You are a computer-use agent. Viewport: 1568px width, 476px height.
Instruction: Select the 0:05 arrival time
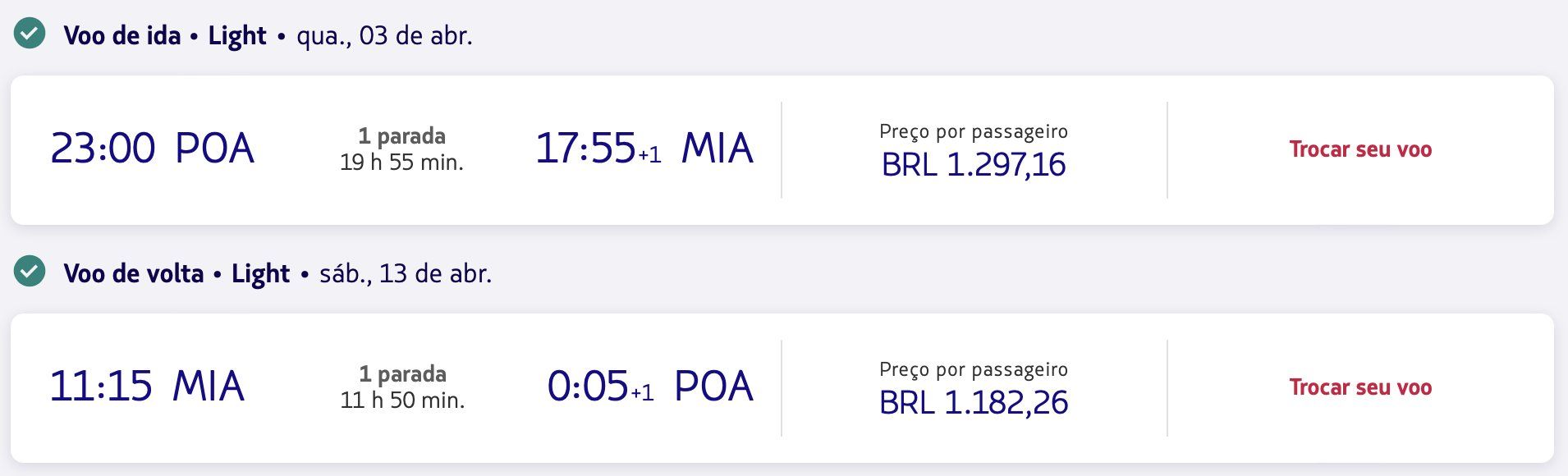point(588,387)
